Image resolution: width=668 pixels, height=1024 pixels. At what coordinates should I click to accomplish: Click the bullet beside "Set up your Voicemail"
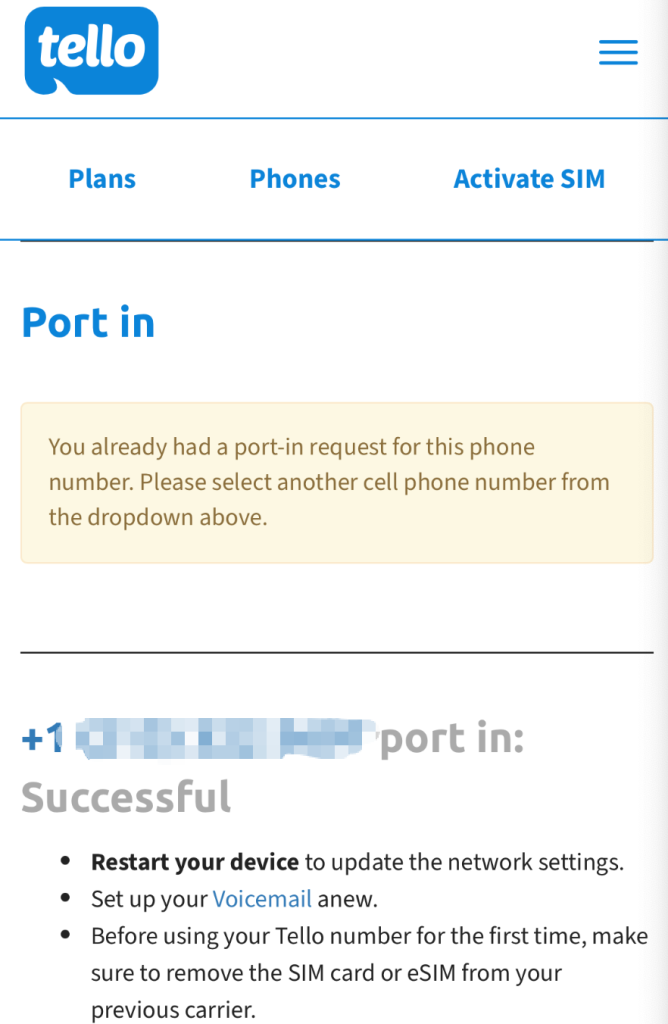click(x=65, y=899)
